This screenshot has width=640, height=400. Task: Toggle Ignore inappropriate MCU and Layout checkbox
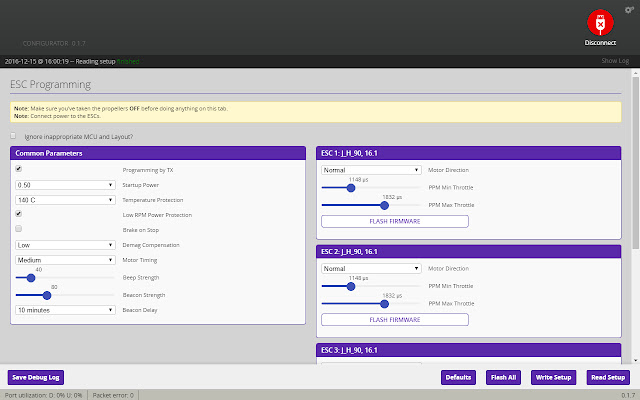pyautogui.click(x=13, y=136)
